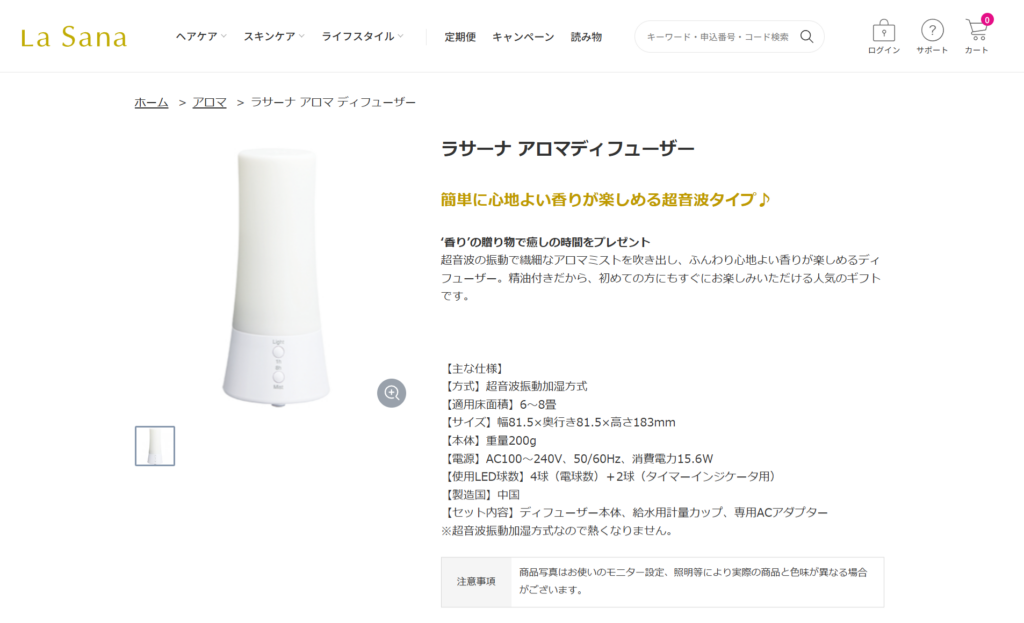The width and height of the screenshot is (1024, 623).
Task: Click the cart item count badge
Action: 987,20
